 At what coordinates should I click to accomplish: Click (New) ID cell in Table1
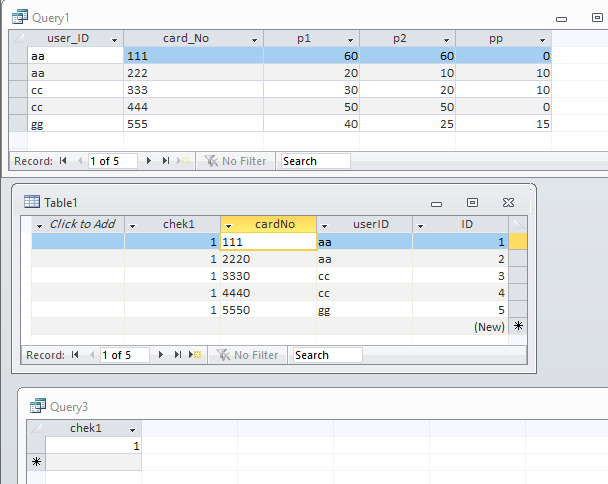pos(460,327)
